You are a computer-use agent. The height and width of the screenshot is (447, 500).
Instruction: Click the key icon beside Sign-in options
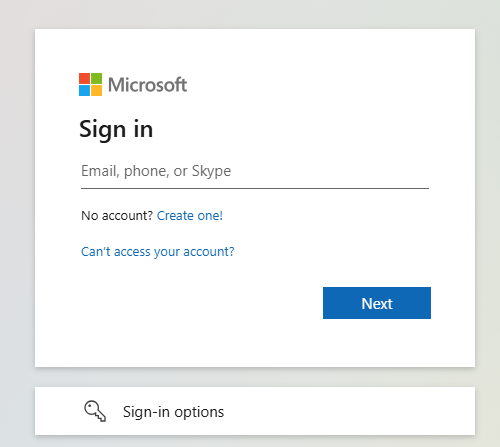(95, 411)
